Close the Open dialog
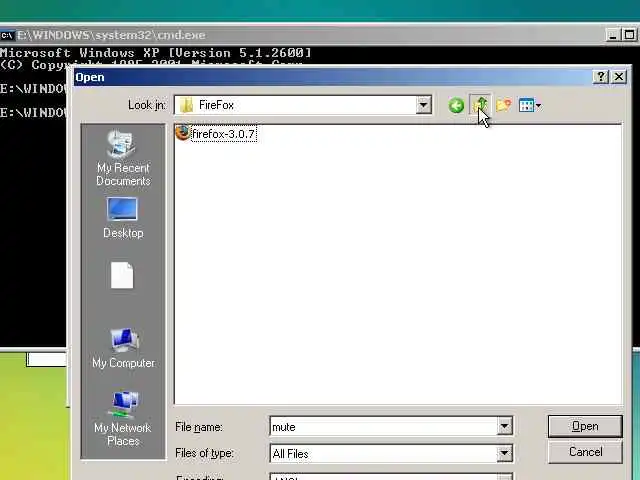640x480 pixels. [x=619, y=77]
